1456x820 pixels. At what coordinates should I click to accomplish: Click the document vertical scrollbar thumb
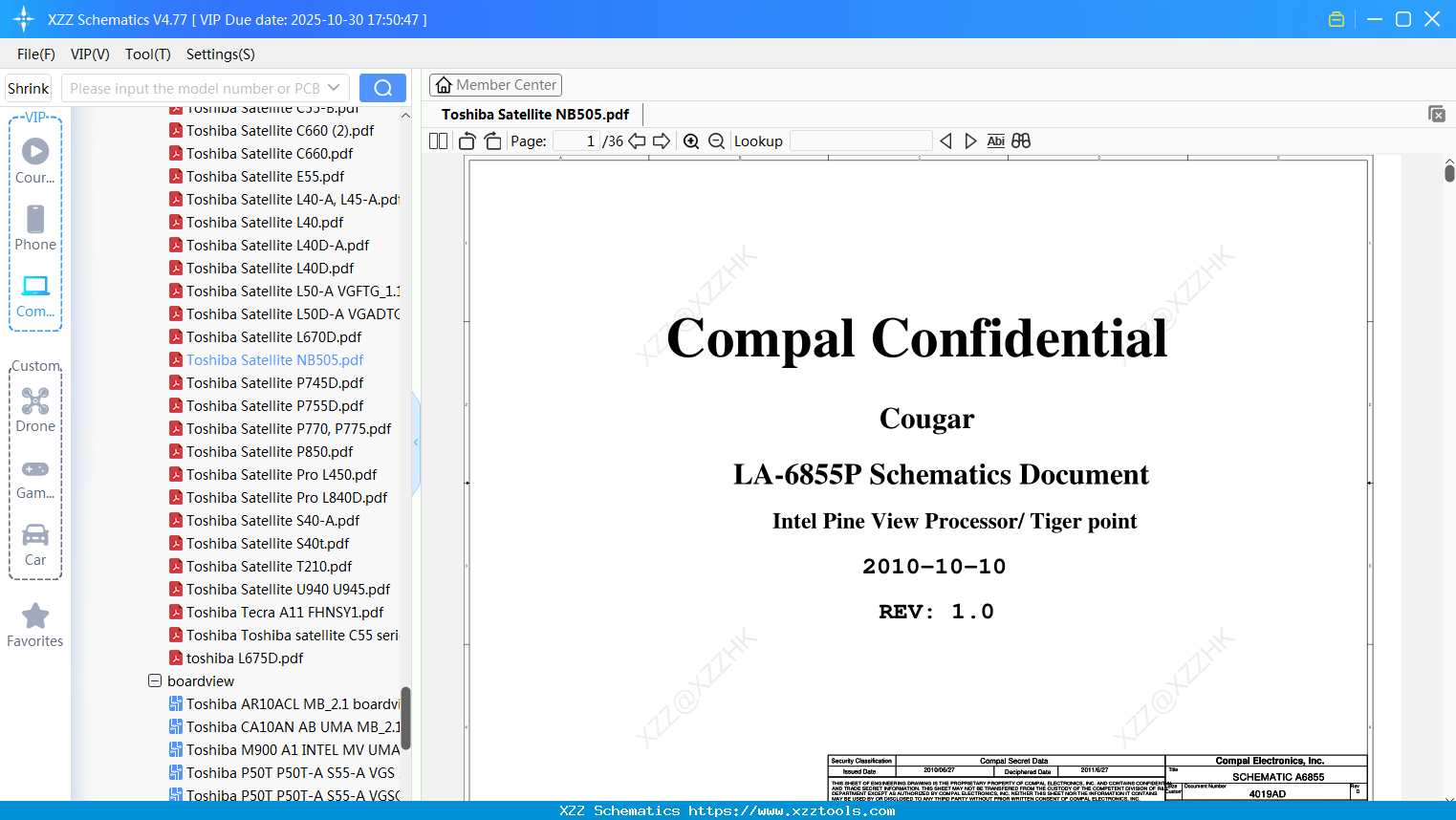[x=1449, y=173]
